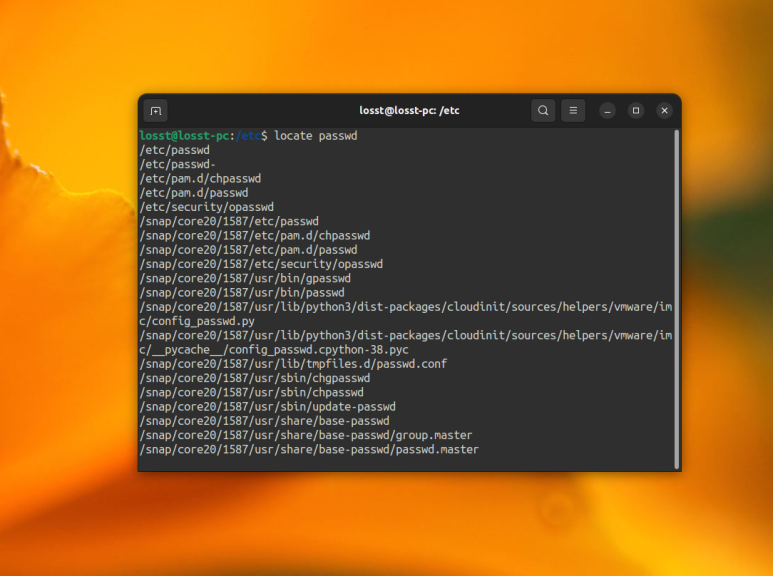
Task: Click the terminal vertical scrollbar
Action: (x=676, y=299)
